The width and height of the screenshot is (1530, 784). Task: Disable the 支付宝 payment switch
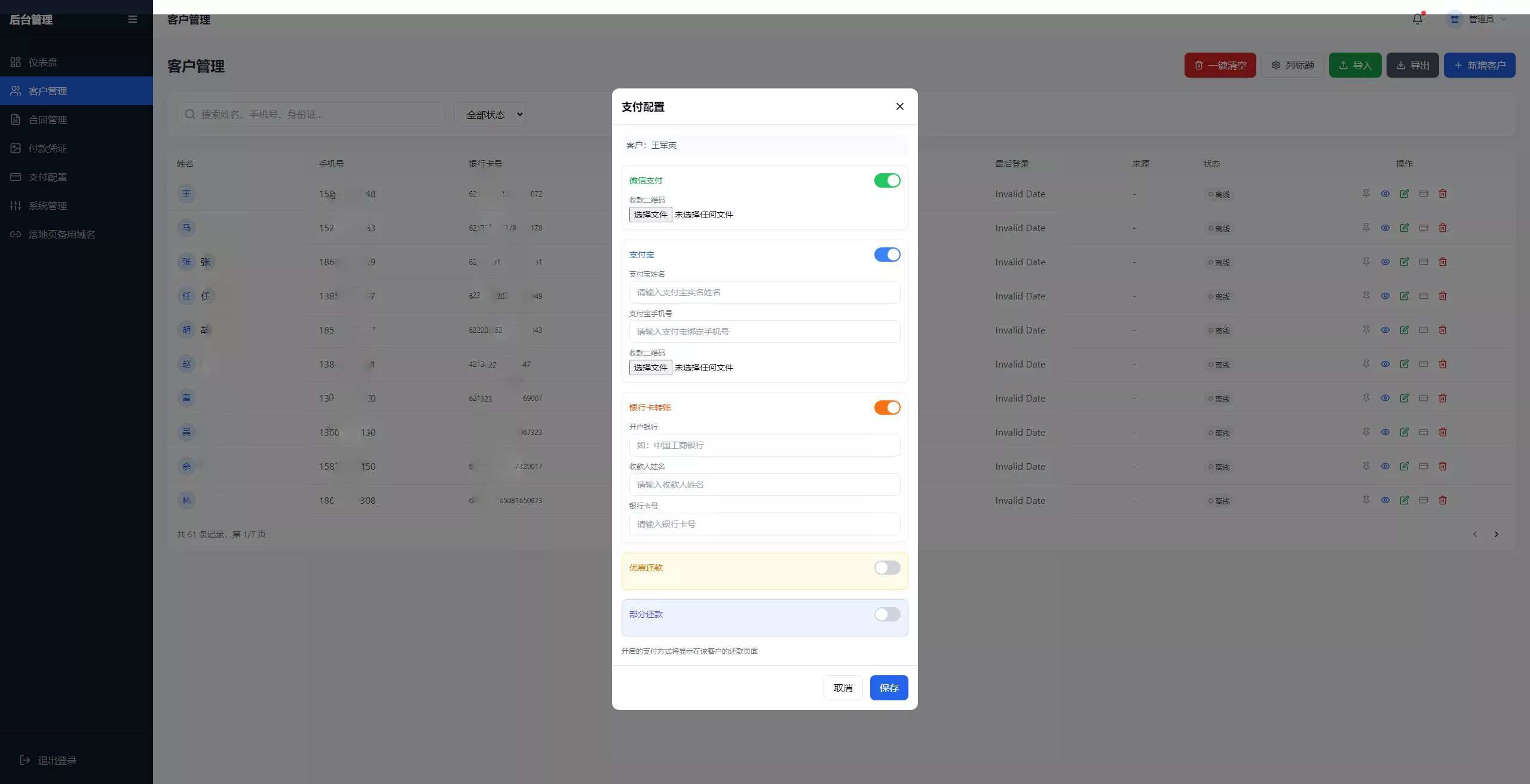point(887,255)
